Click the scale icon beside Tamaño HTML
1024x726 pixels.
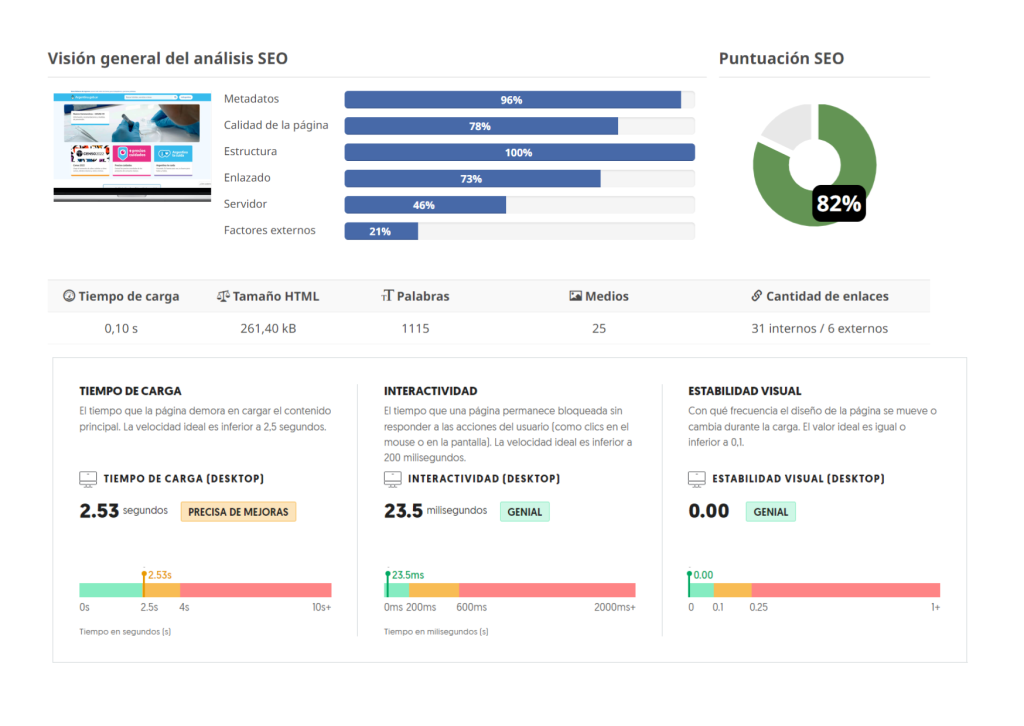coord(223,296)
